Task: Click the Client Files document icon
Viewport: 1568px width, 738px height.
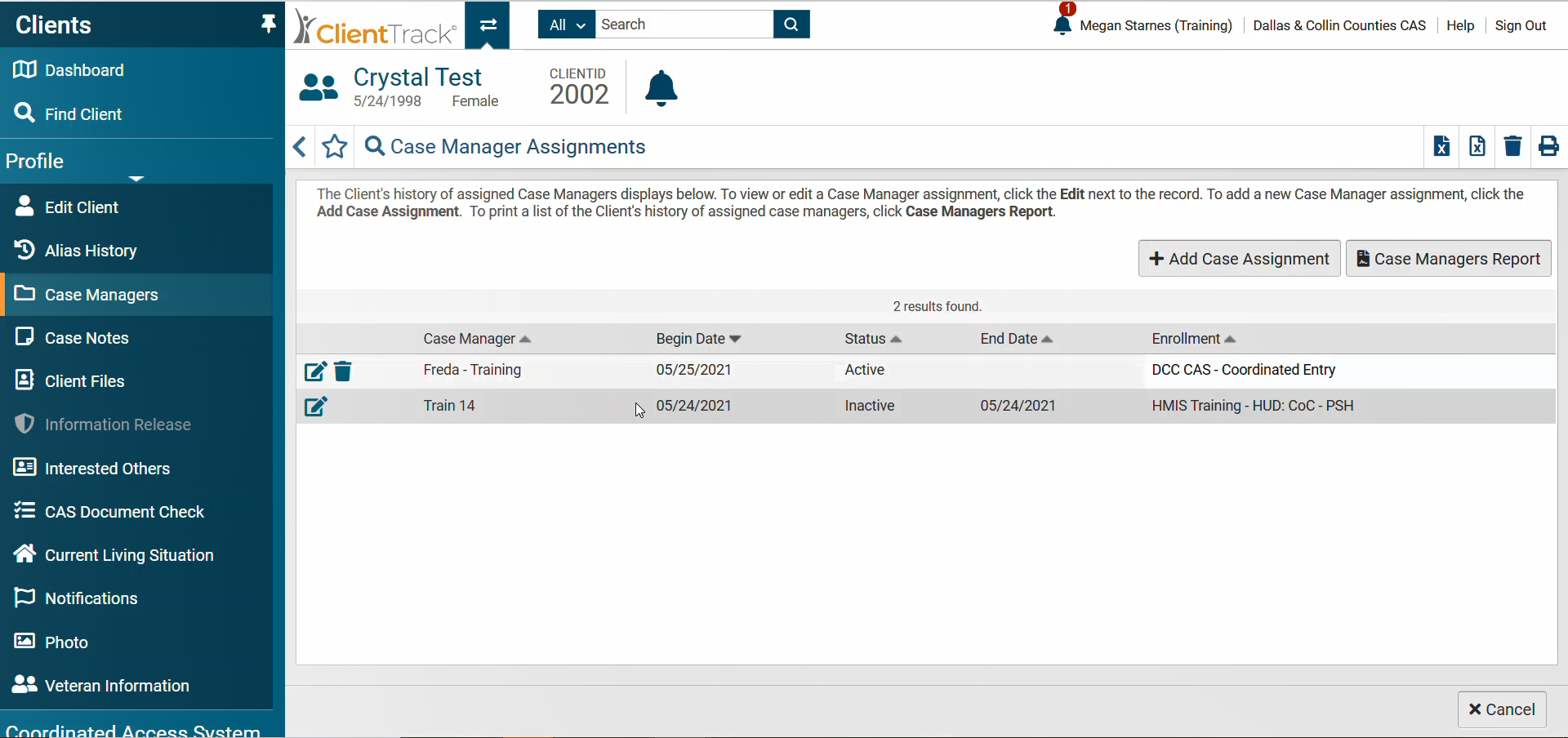Action: tap(24, 380)
